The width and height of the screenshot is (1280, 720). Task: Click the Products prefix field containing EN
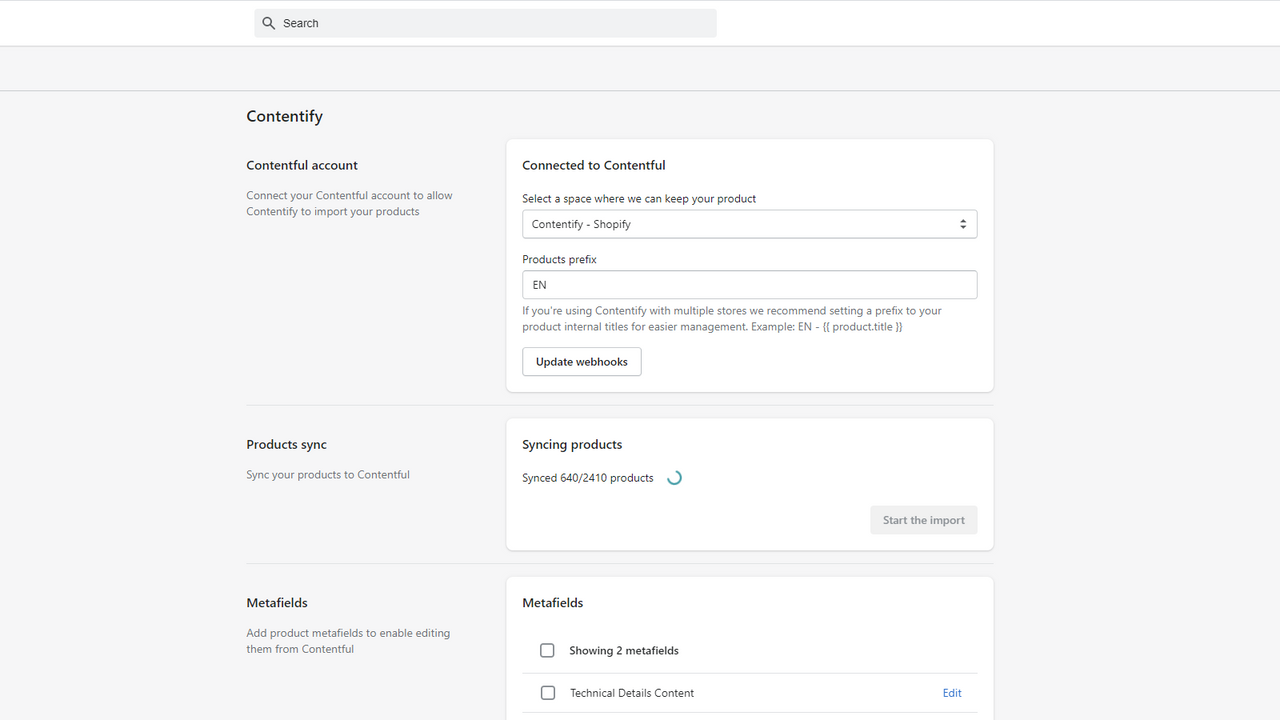coord(749,284)
